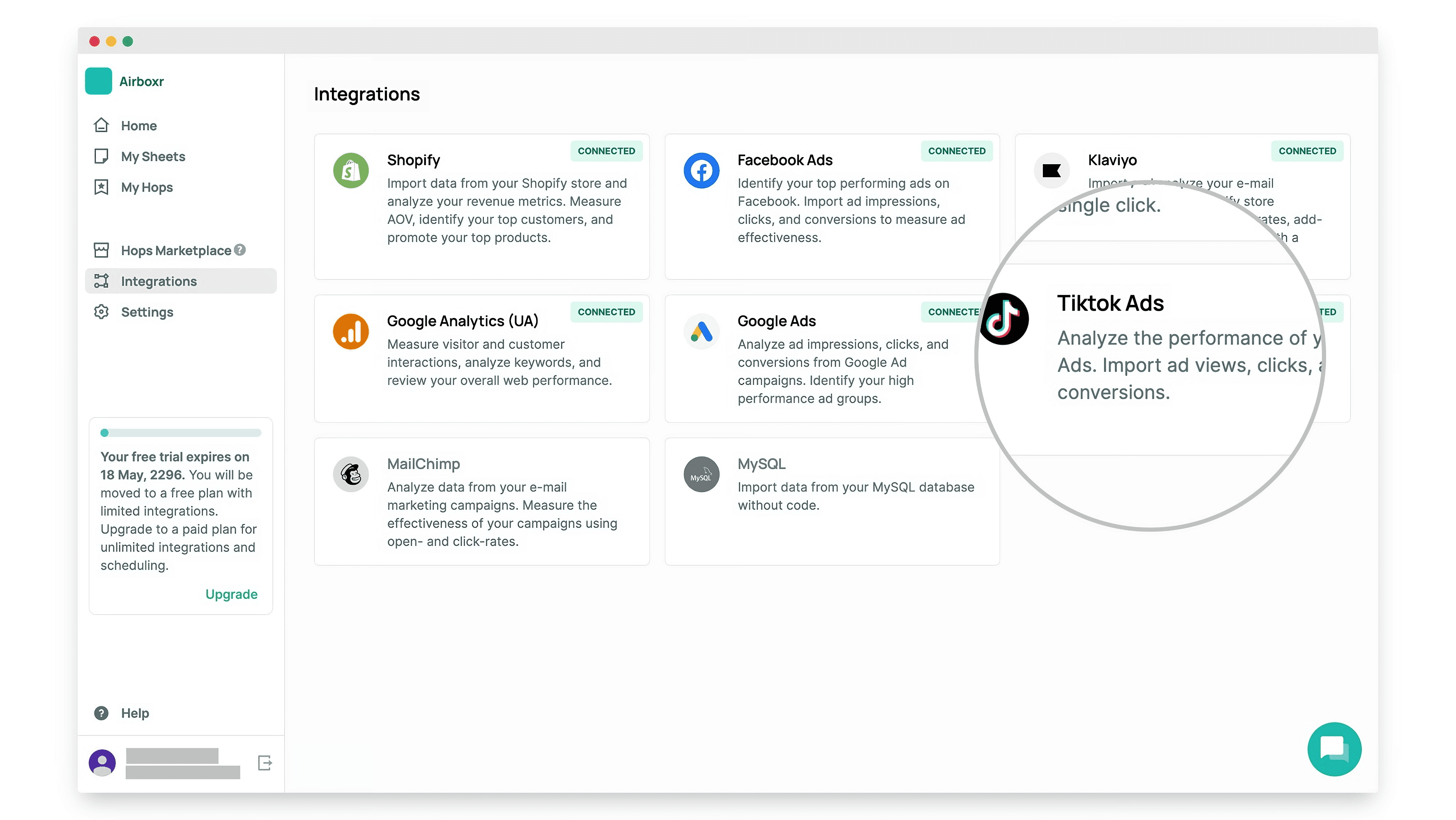The image size is (1456, 820).
Task: Click the MailChimp monkey icon
Action: point(351,474)
